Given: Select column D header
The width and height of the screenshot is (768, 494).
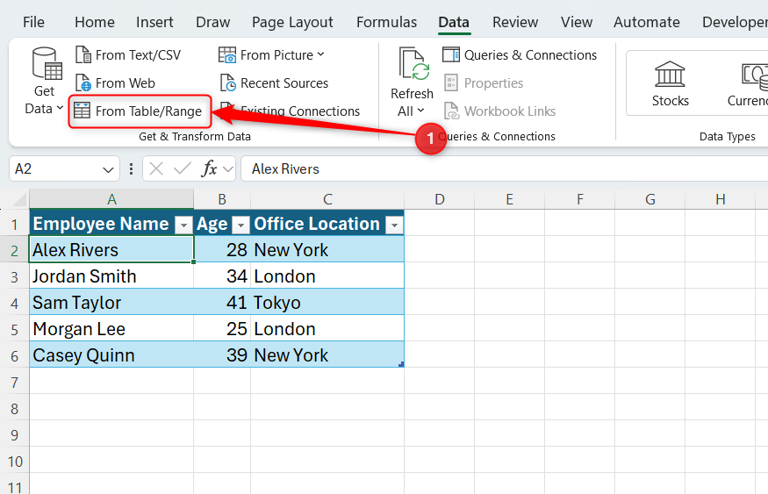Looking at the screenshot, I should coord(439,200).
